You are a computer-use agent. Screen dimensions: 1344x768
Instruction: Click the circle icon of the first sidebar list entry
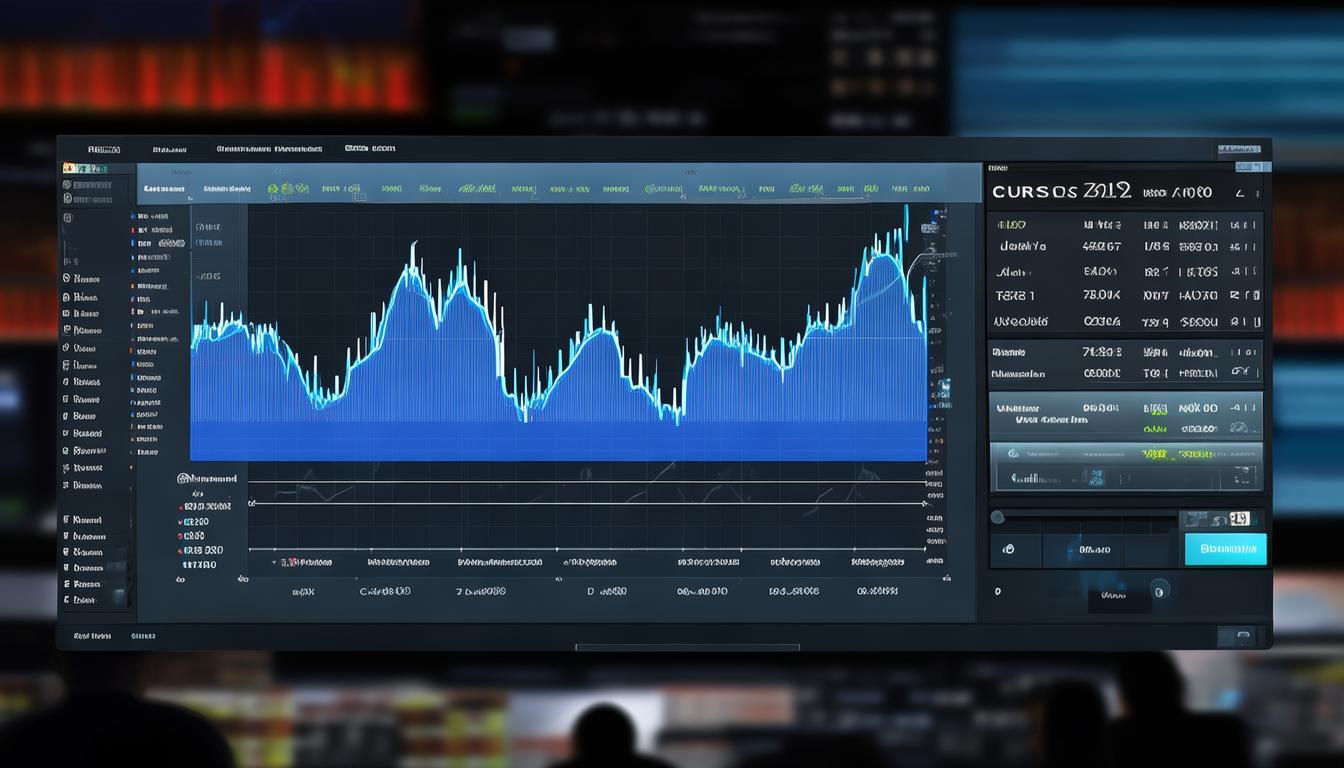(x=67, y=280)
